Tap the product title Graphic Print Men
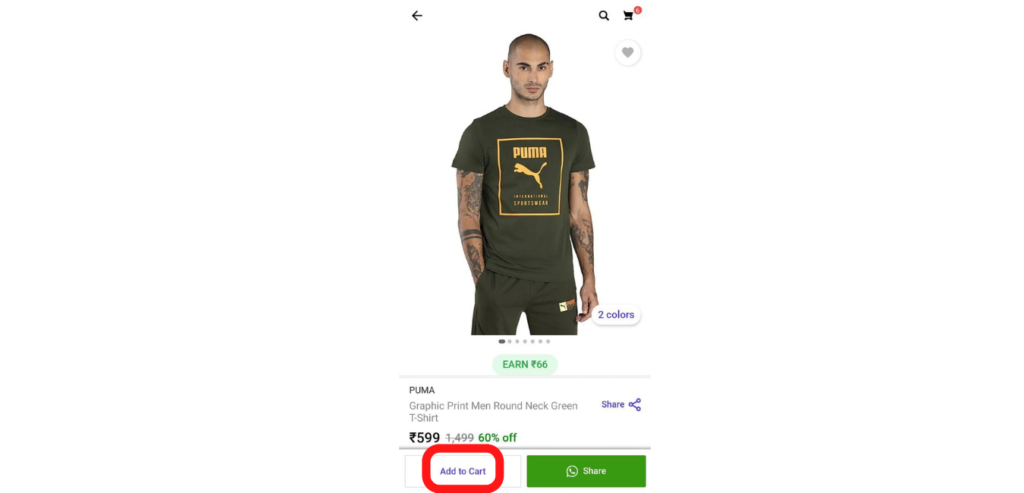1024x493 pixels. (x=493, y=412)
